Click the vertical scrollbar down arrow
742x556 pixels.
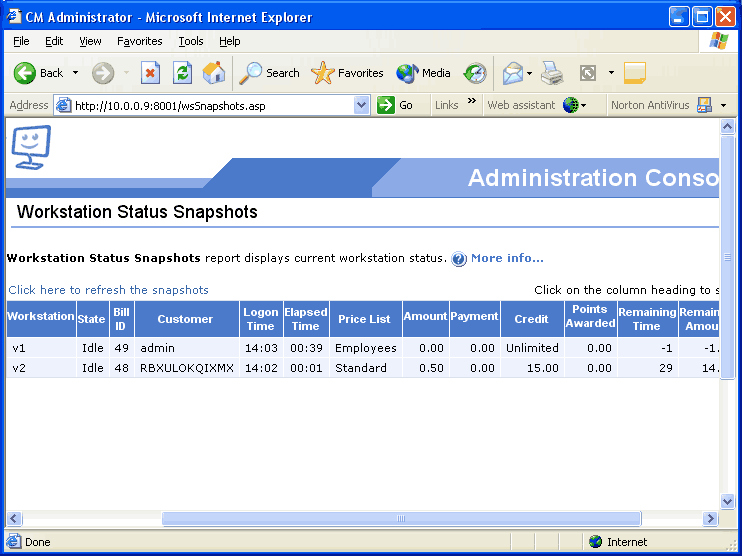pos(727,501)
